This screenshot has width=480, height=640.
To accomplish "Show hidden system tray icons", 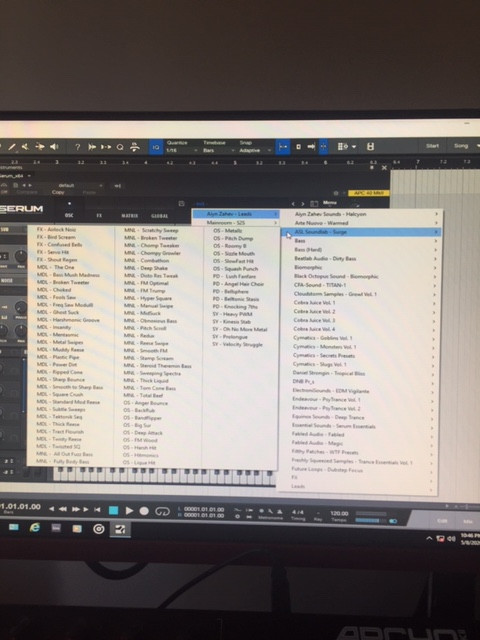I will click(429, 539).
